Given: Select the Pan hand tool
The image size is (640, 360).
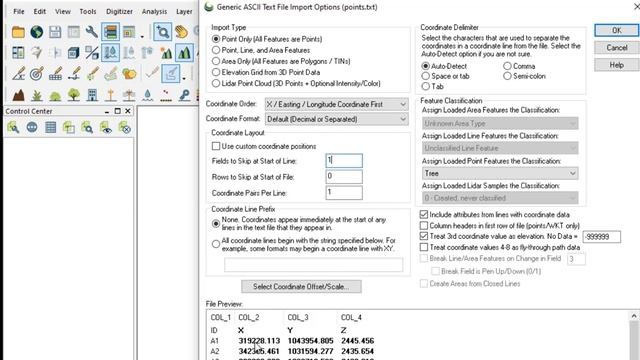Looking at the screenshot, I should (181, 32).
